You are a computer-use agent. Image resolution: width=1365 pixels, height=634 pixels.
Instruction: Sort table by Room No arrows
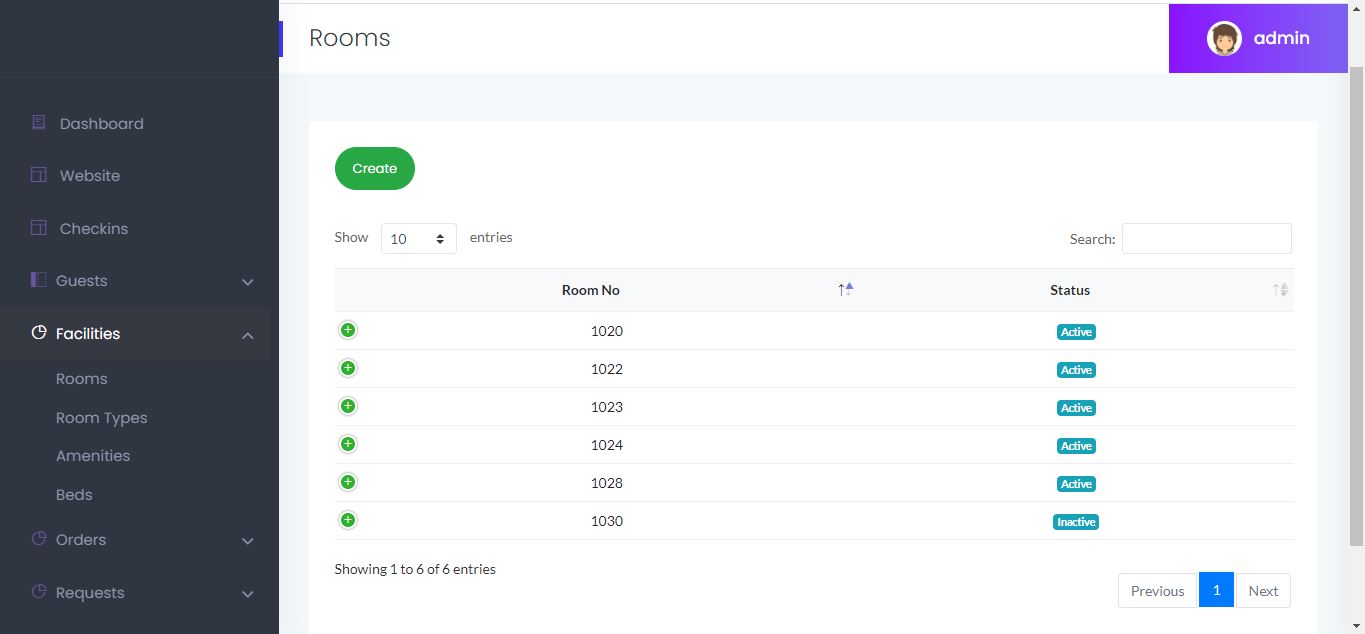click(846, 290)
